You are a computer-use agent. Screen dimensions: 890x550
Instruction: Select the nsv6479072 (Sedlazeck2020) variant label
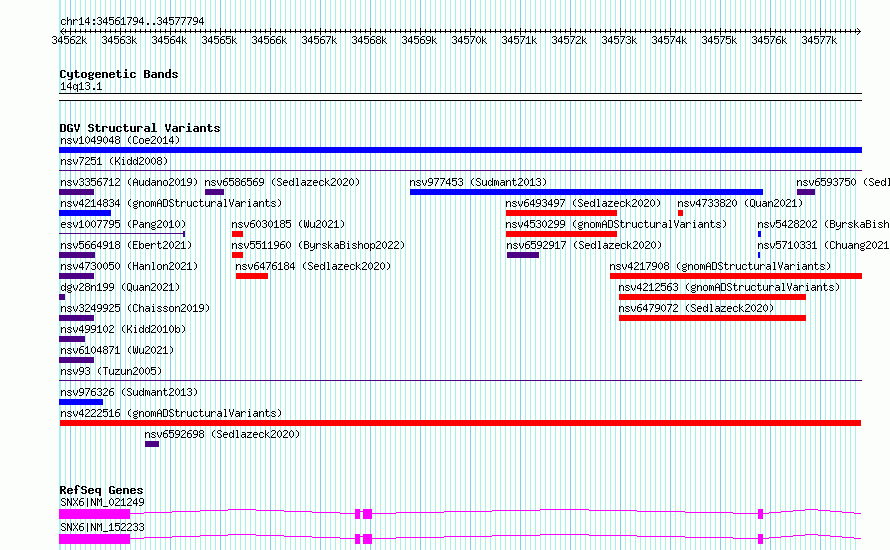[x=696, y=308]
